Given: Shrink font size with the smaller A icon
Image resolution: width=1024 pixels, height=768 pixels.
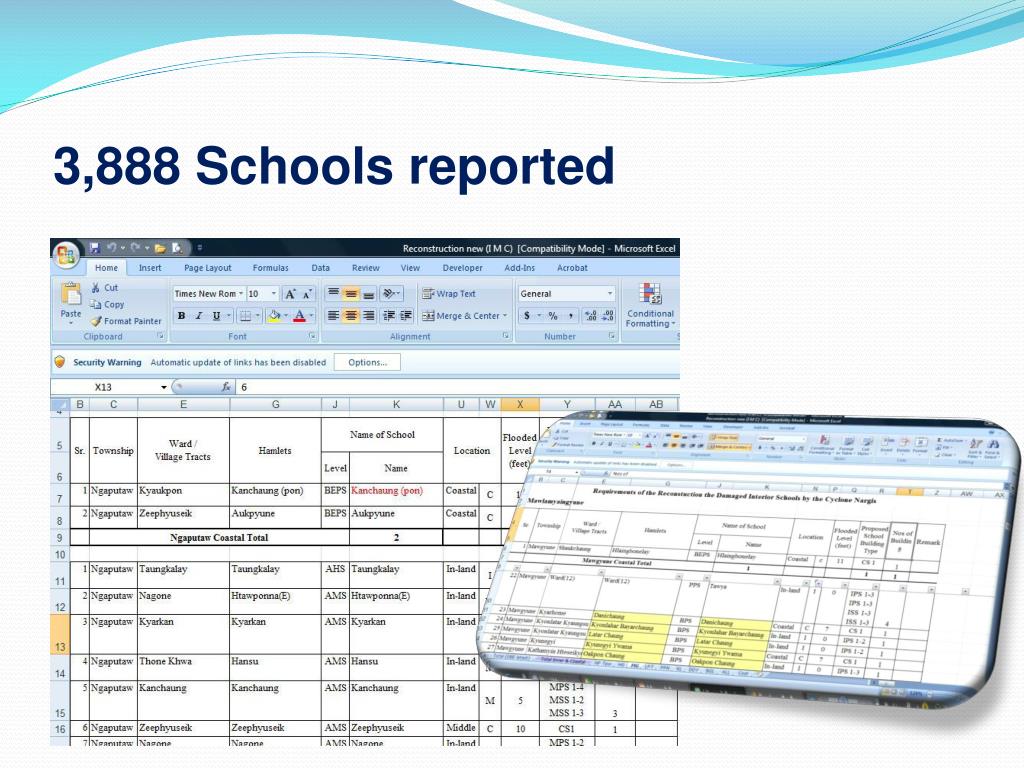Looking at the screenshot, I should (306, 295).
